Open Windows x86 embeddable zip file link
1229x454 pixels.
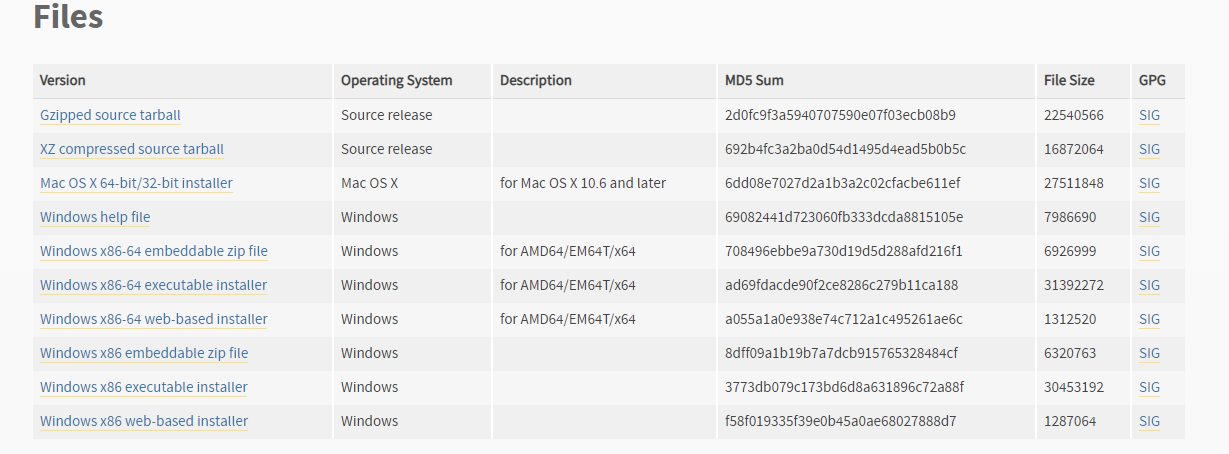pos(144,353)
